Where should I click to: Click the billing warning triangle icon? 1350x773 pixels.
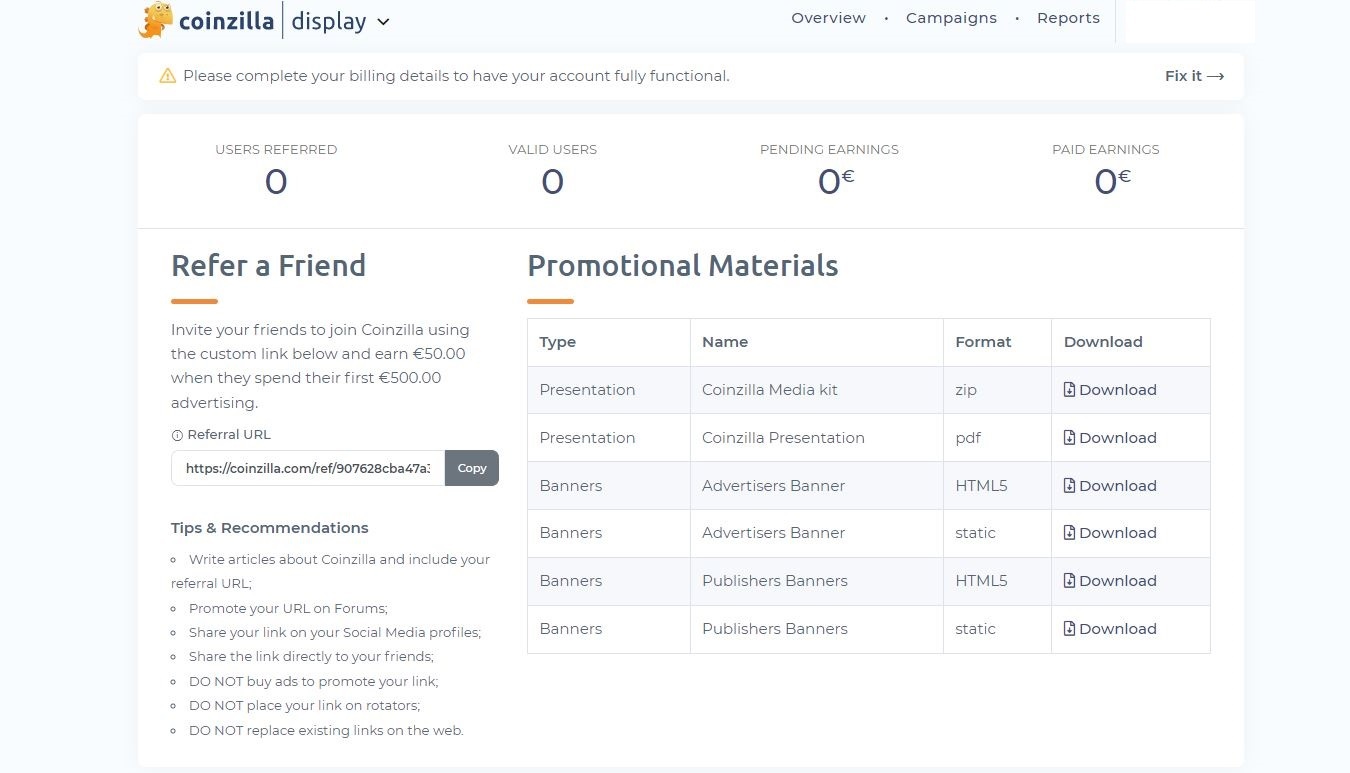coord(168,76)
